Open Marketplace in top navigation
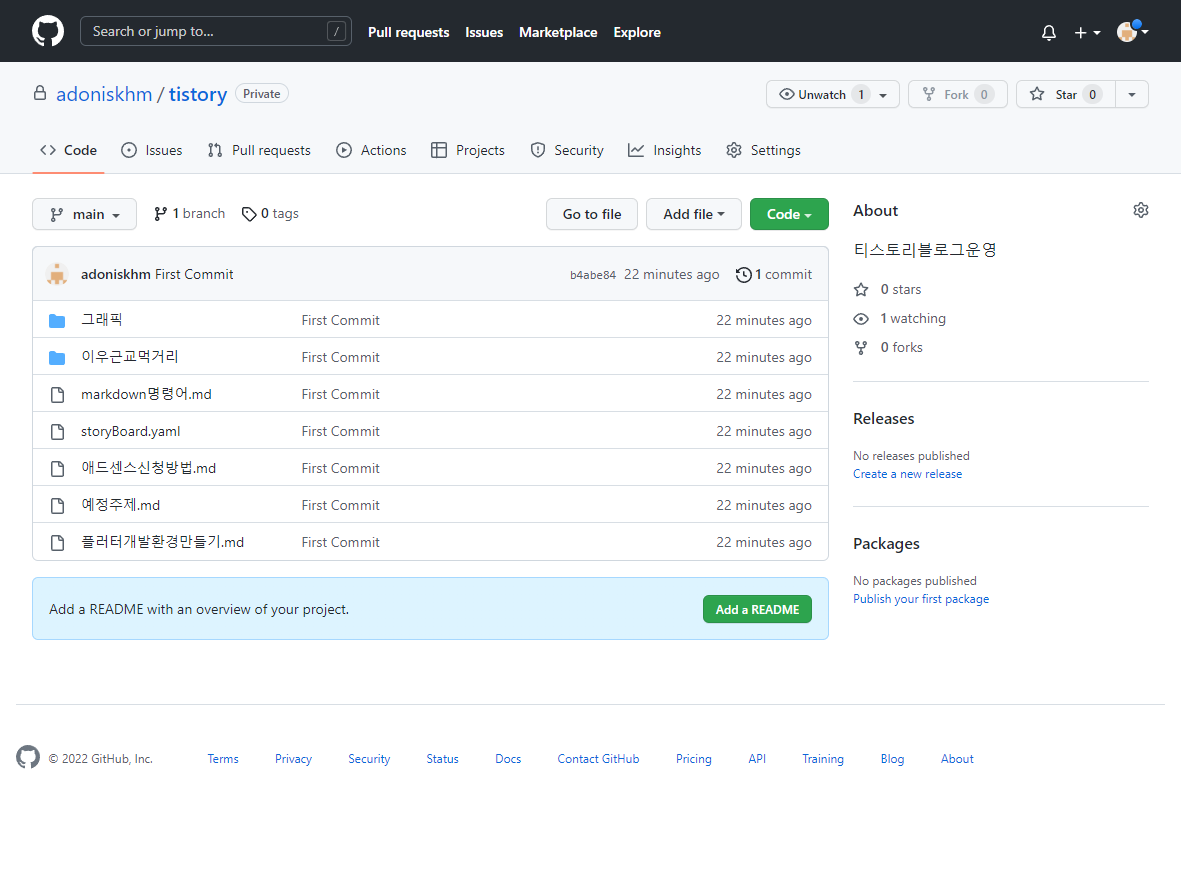The height and width of the screenshot is (880, 1181). point(558,32)
